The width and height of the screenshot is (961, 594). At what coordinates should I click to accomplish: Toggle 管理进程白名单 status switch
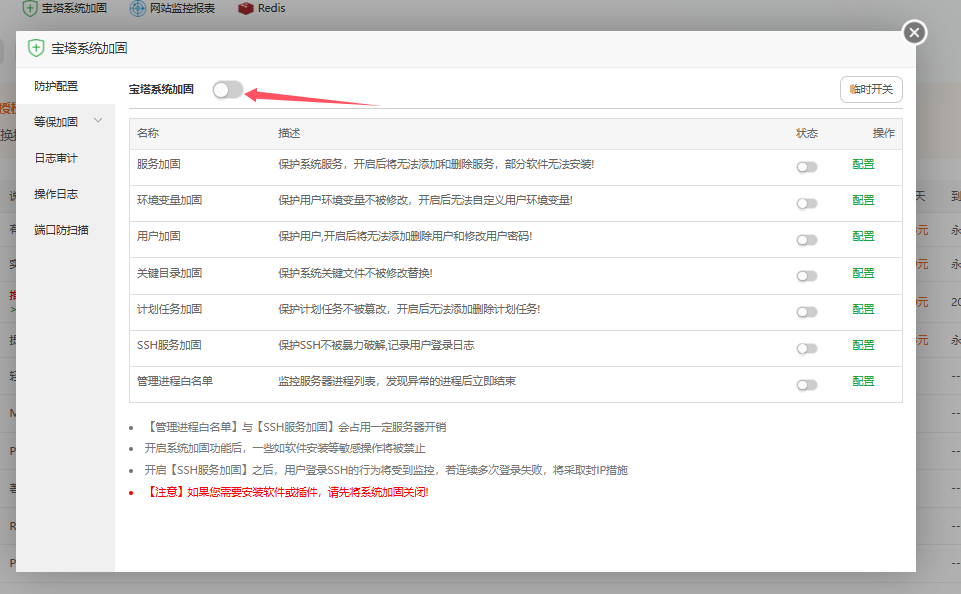tap(806, 385)
